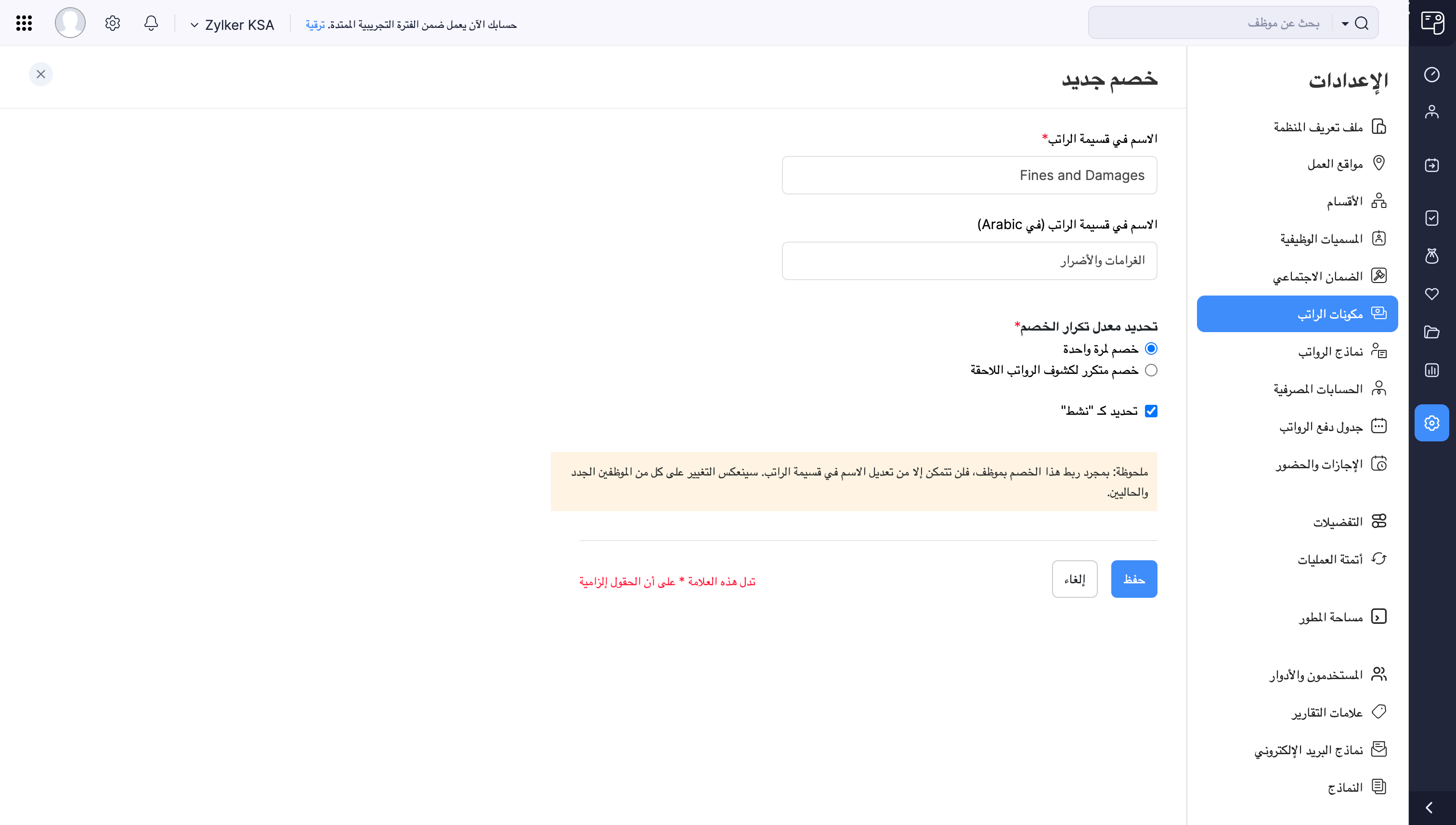Expand the Zylker KSA organization dropdown
Viewport: 1456px width, 825px height.
point(233,25)
